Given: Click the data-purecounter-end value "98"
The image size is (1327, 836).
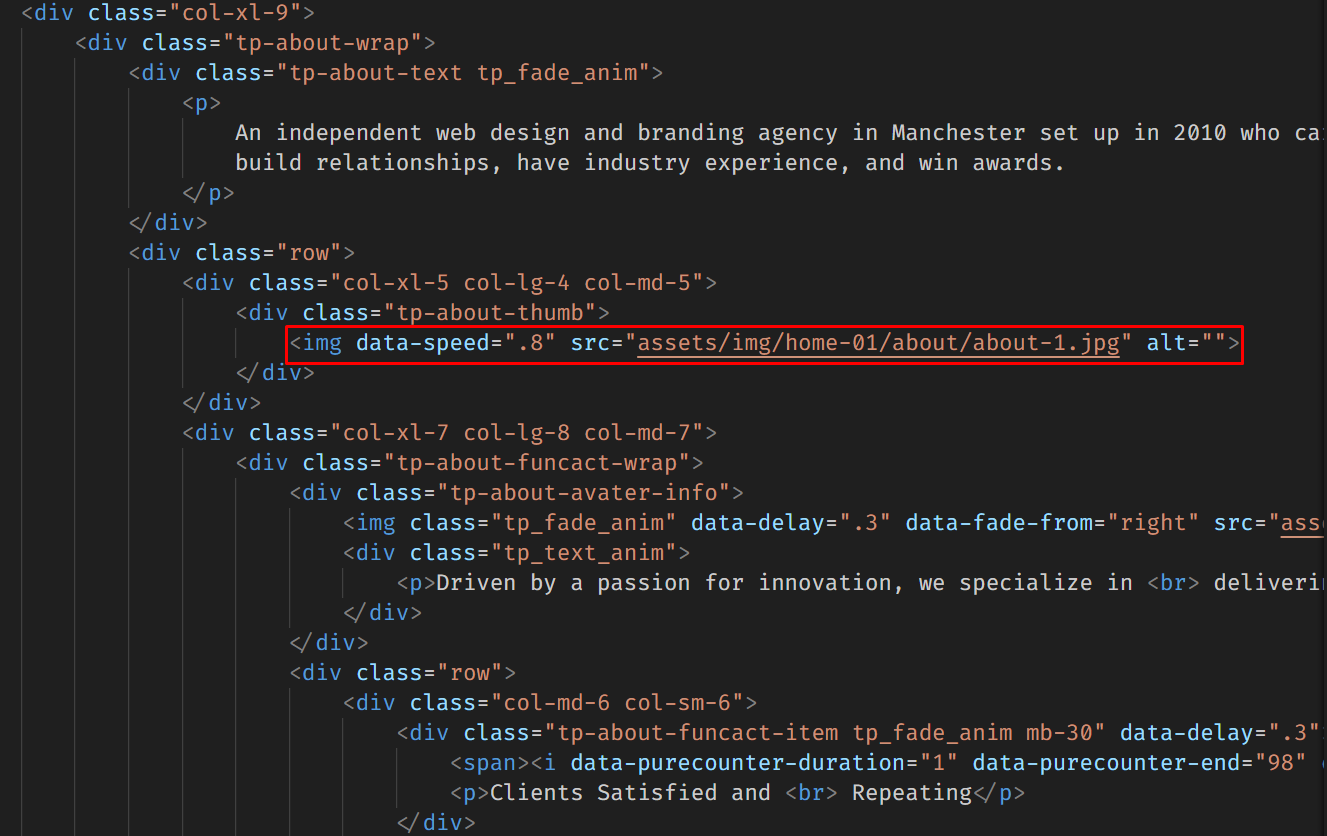Looking at the screenshot, I should click(x=1281, y=763).
